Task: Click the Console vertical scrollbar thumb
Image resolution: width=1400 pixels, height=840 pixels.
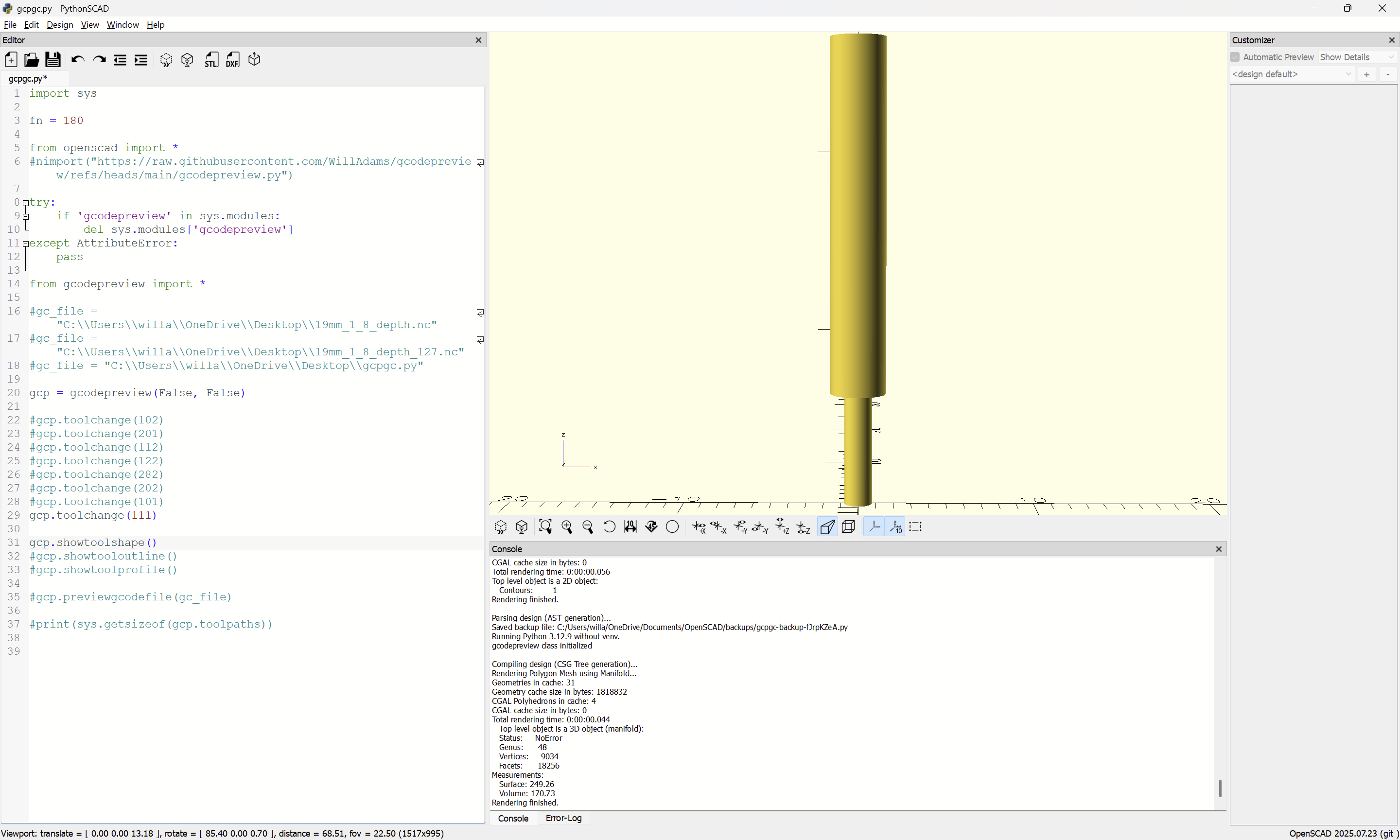Action: coord(1220,788)
